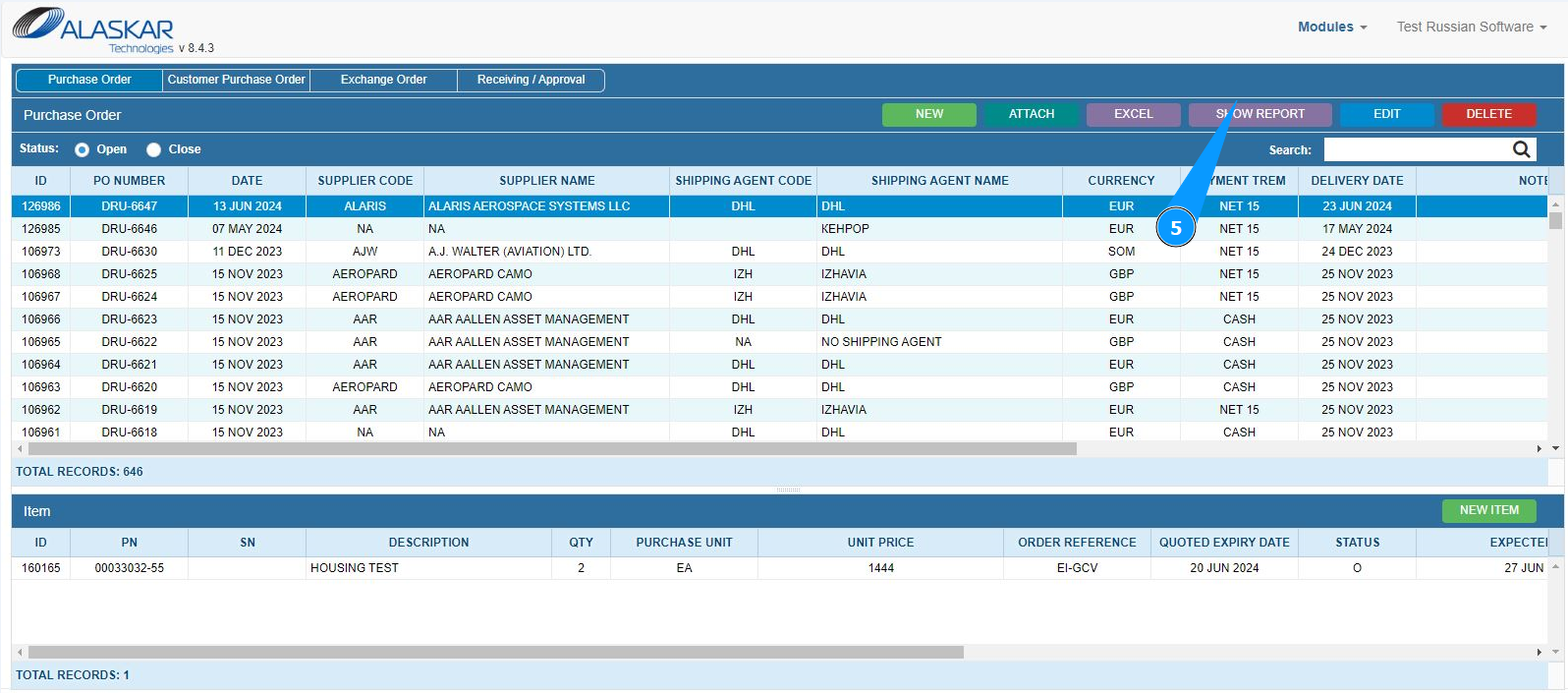Switch to Customer Purchase Order tab
1568x693 pixels.
[236, 80]
